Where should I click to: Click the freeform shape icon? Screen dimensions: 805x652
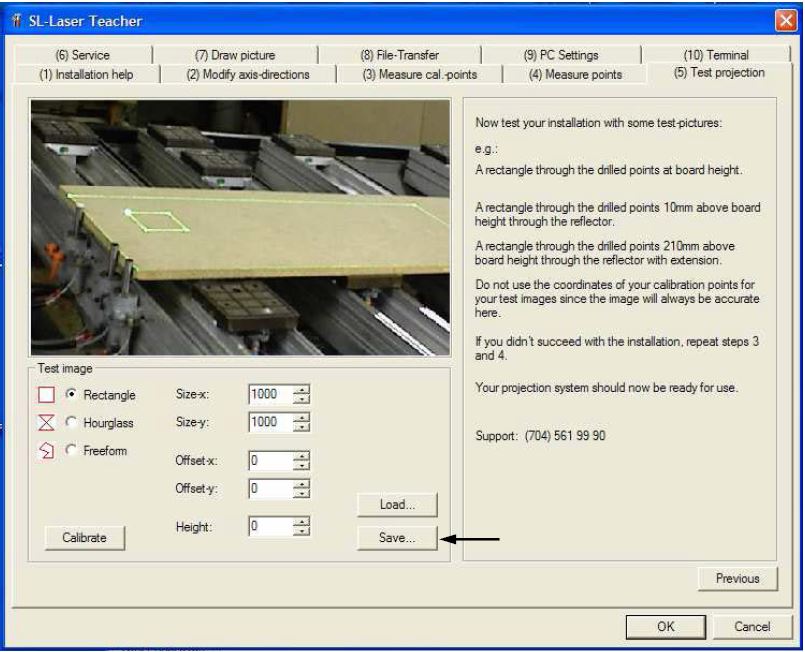point(45,451)
